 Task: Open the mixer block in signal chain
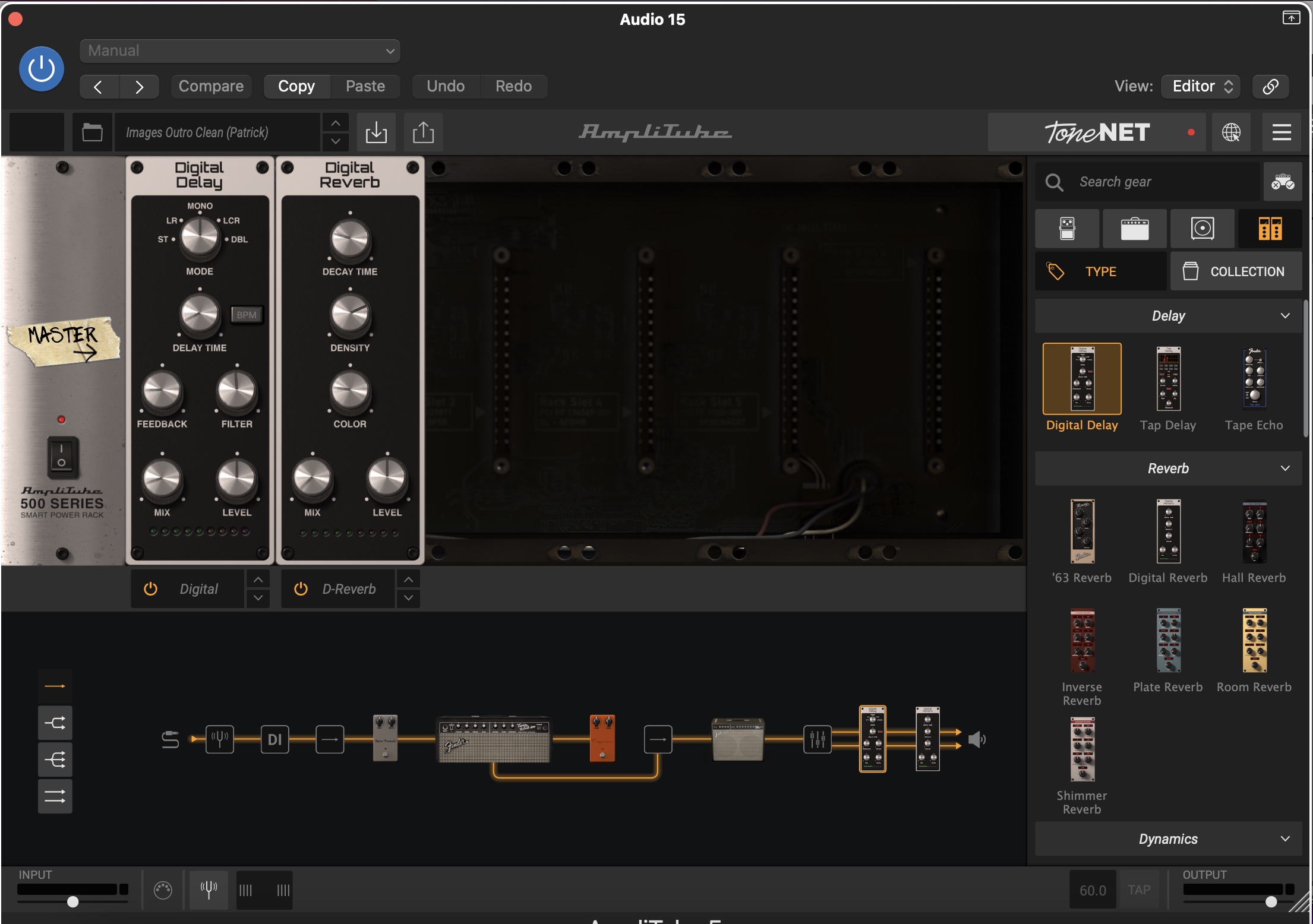[x=818, y=739]
